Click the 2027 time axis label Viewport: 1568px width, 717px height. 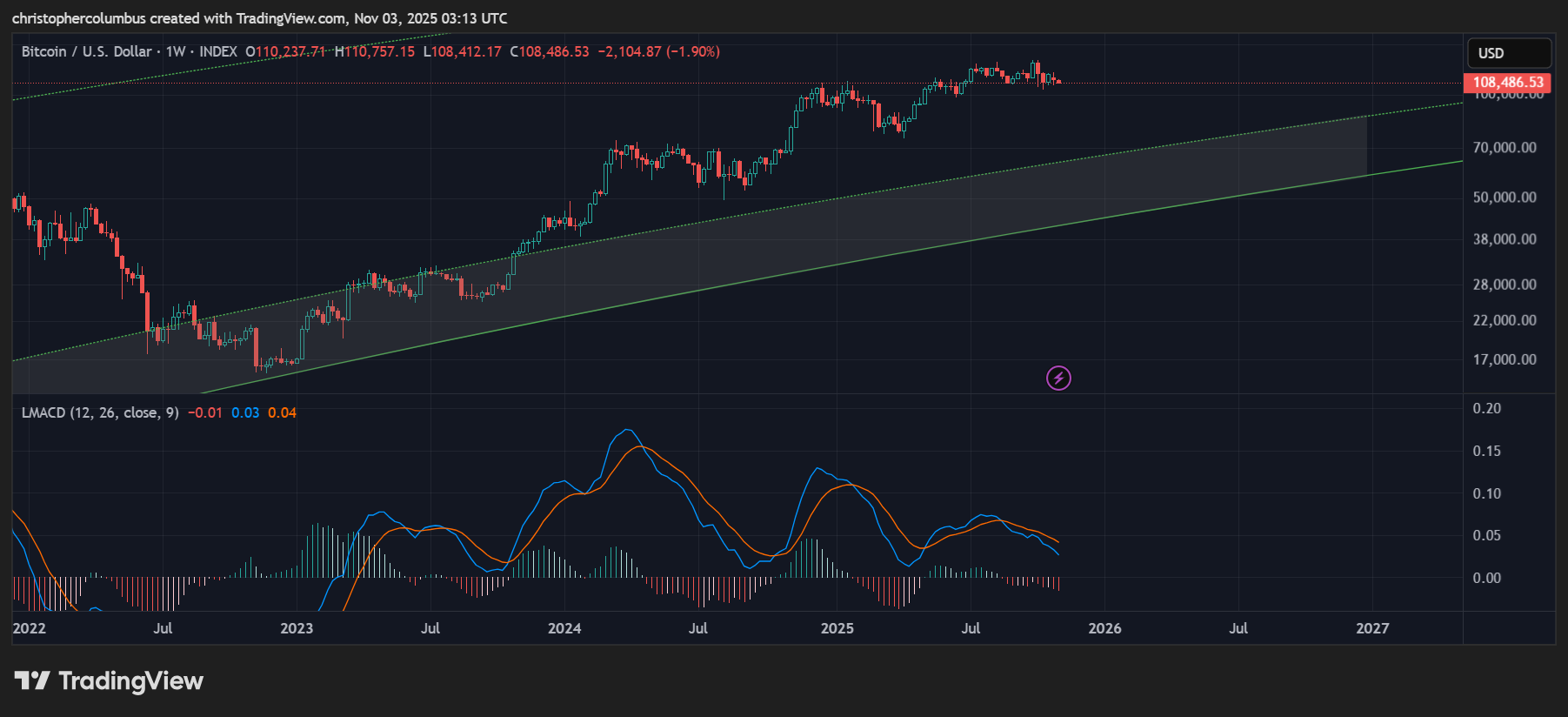point(1372,628)
